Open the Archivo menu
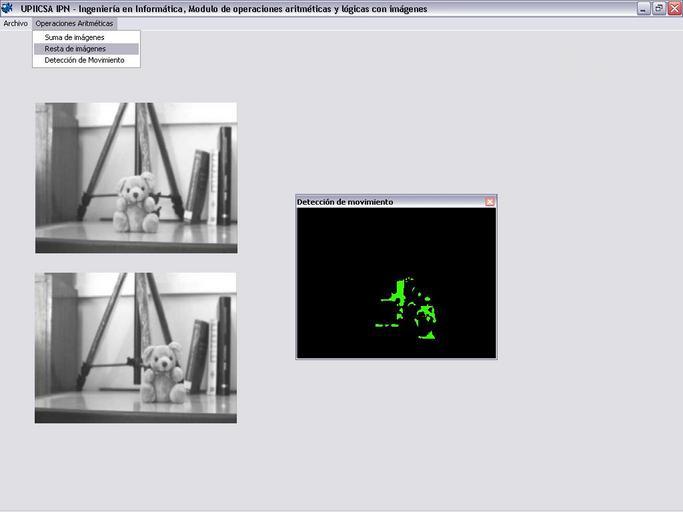 [15, 24]
